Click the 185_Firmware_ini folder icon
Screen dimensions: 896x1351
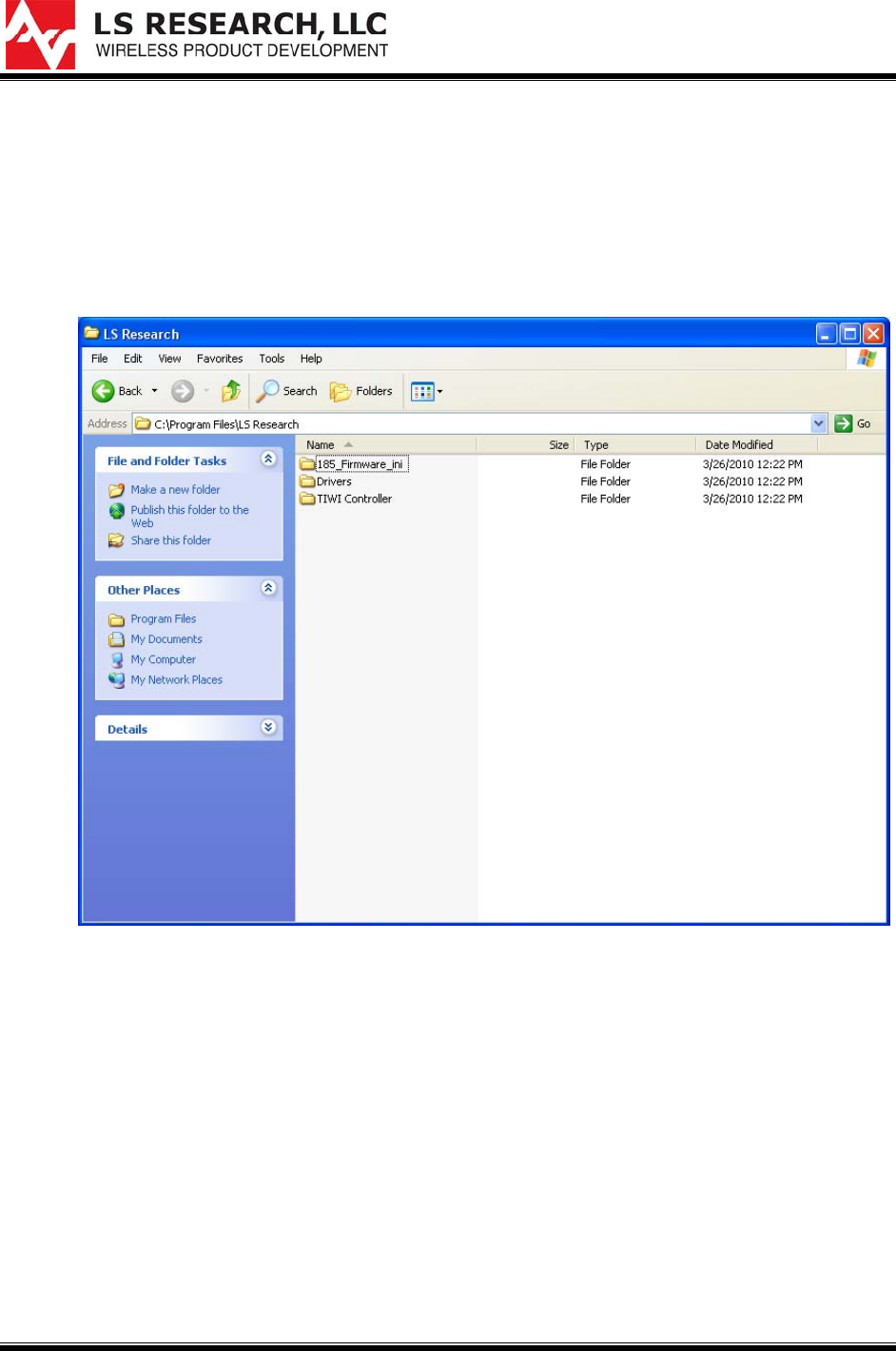(307, 464)
